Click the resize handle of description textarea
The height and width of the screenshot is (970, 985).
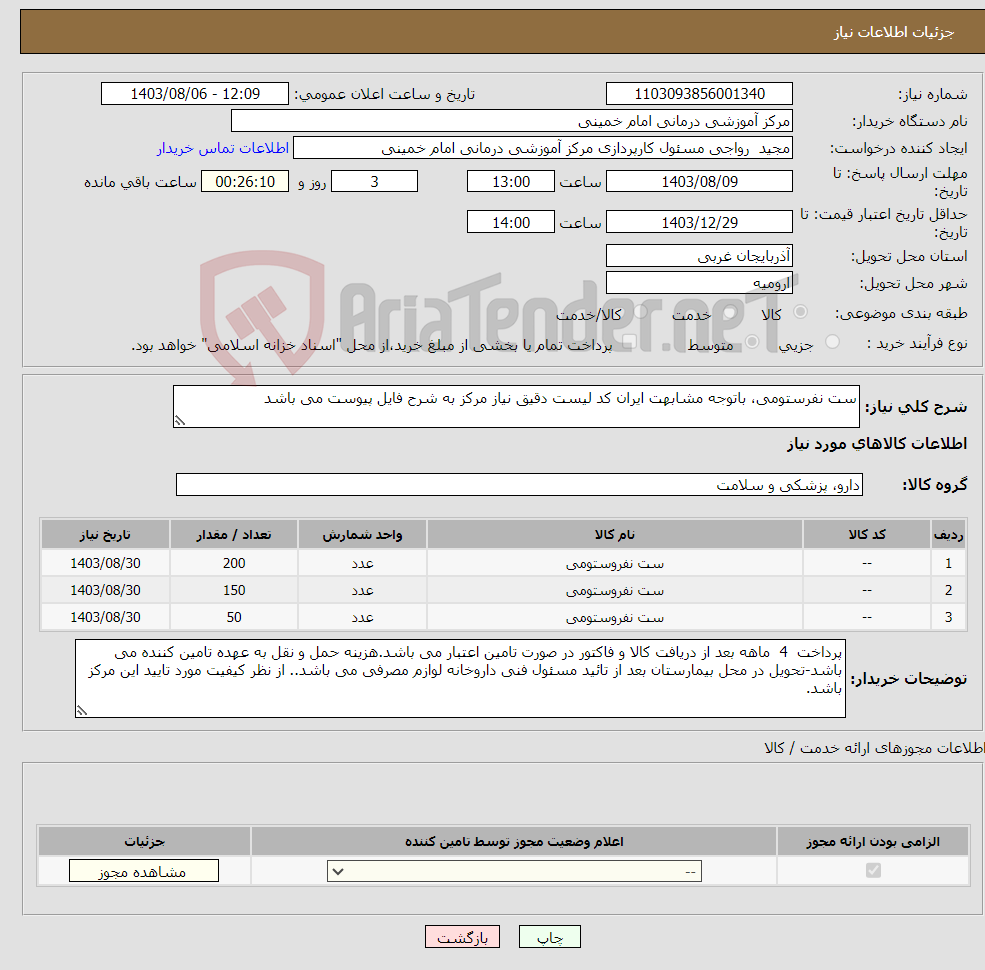click(x=180, y=421)
